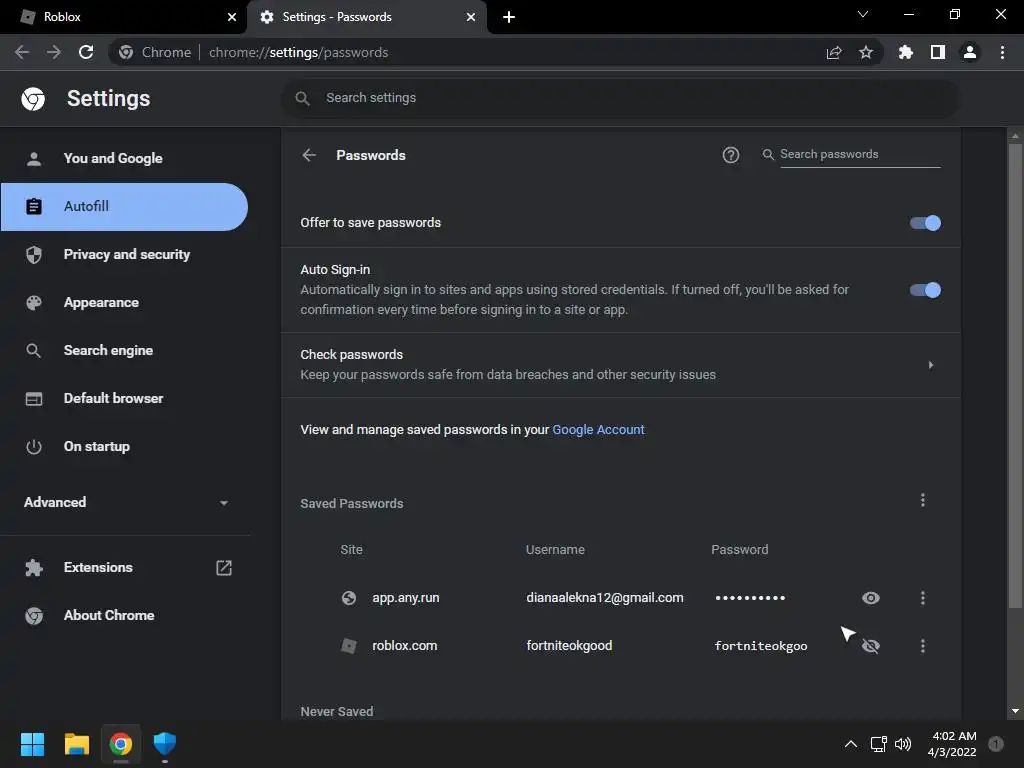Click the app.any.run site link
Viewport: 1024px width, 768px height.
[406, 598]
